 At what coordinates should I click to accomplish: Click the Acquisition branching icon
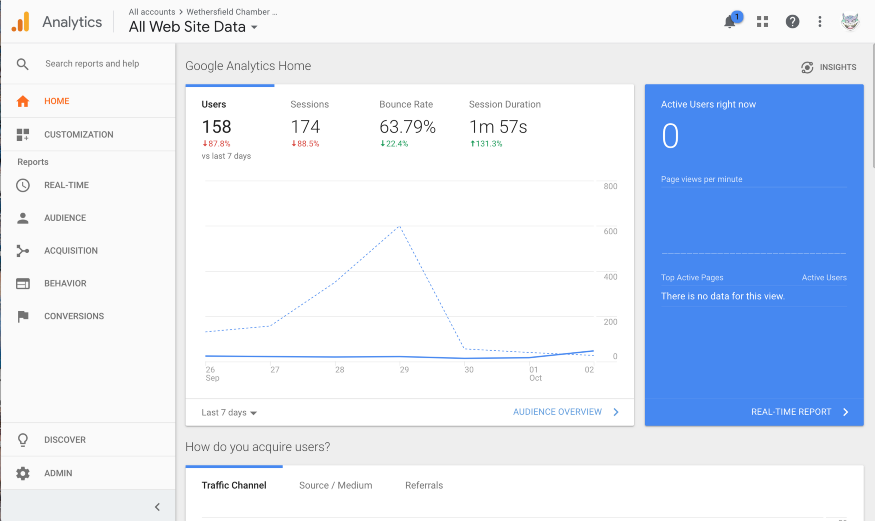pyautogui.click(x=23, y=251)
